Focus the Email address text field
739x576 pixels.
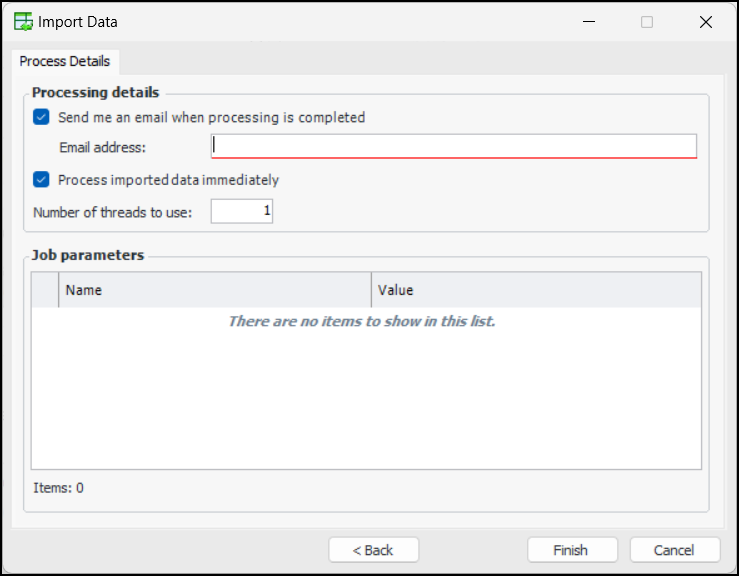[453, 146]
